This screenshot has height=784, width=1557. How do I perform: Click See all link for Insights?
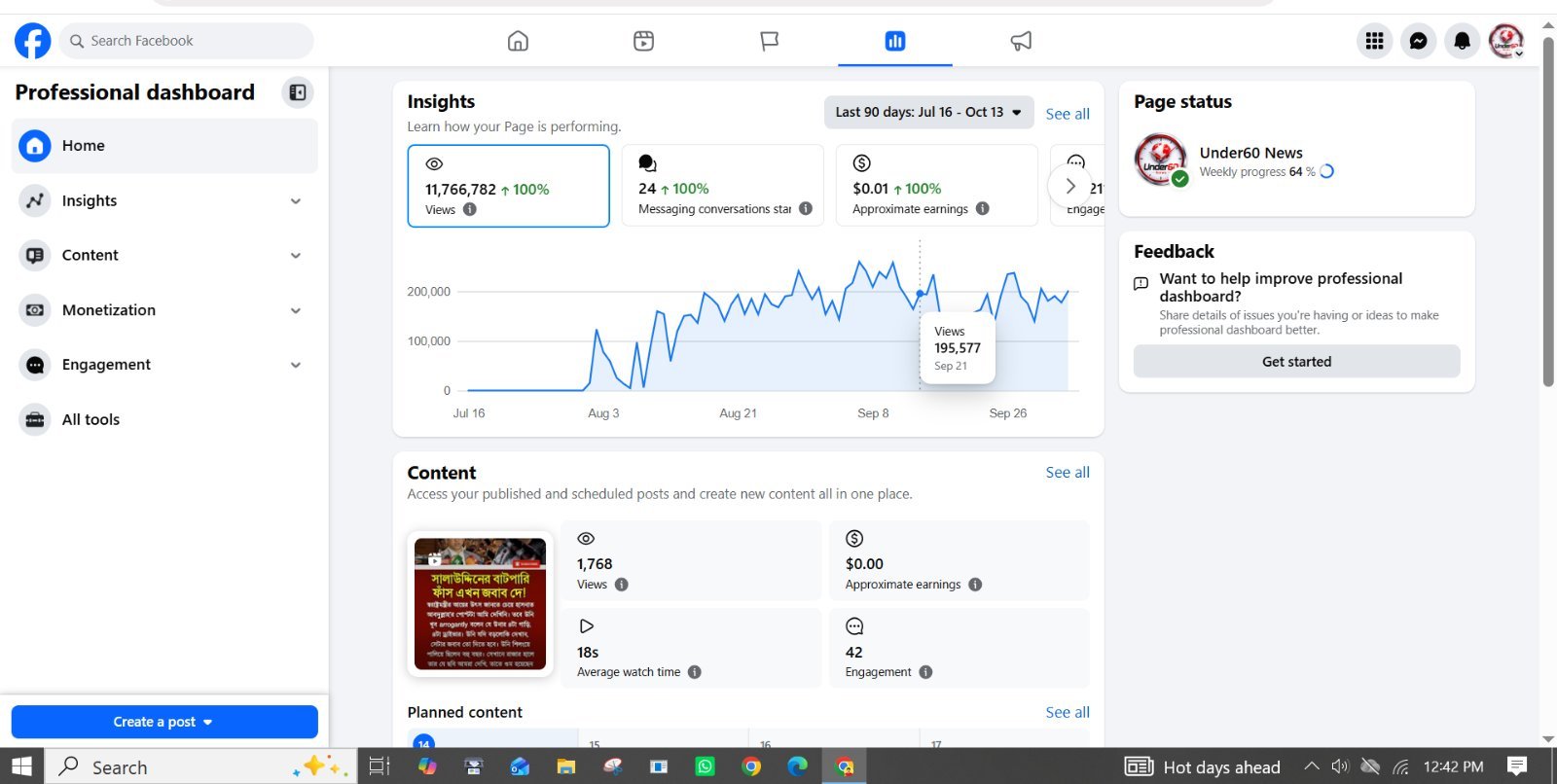(1068, 114)
